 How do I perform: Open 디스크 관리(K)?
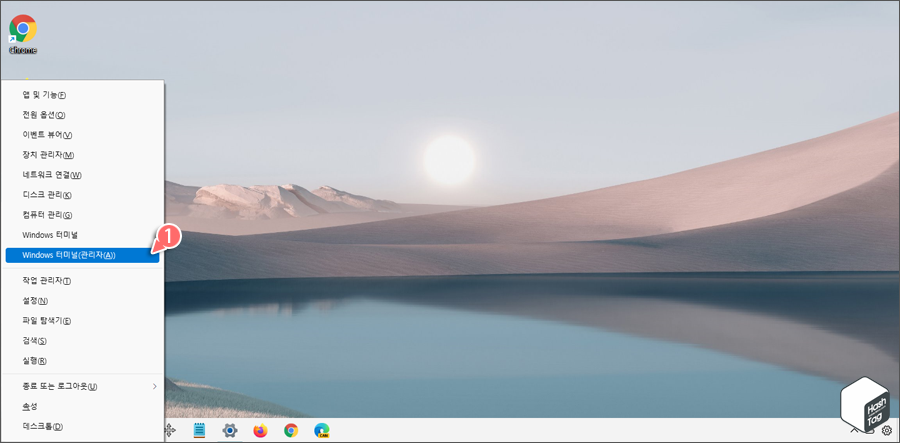tap(82, 195)
